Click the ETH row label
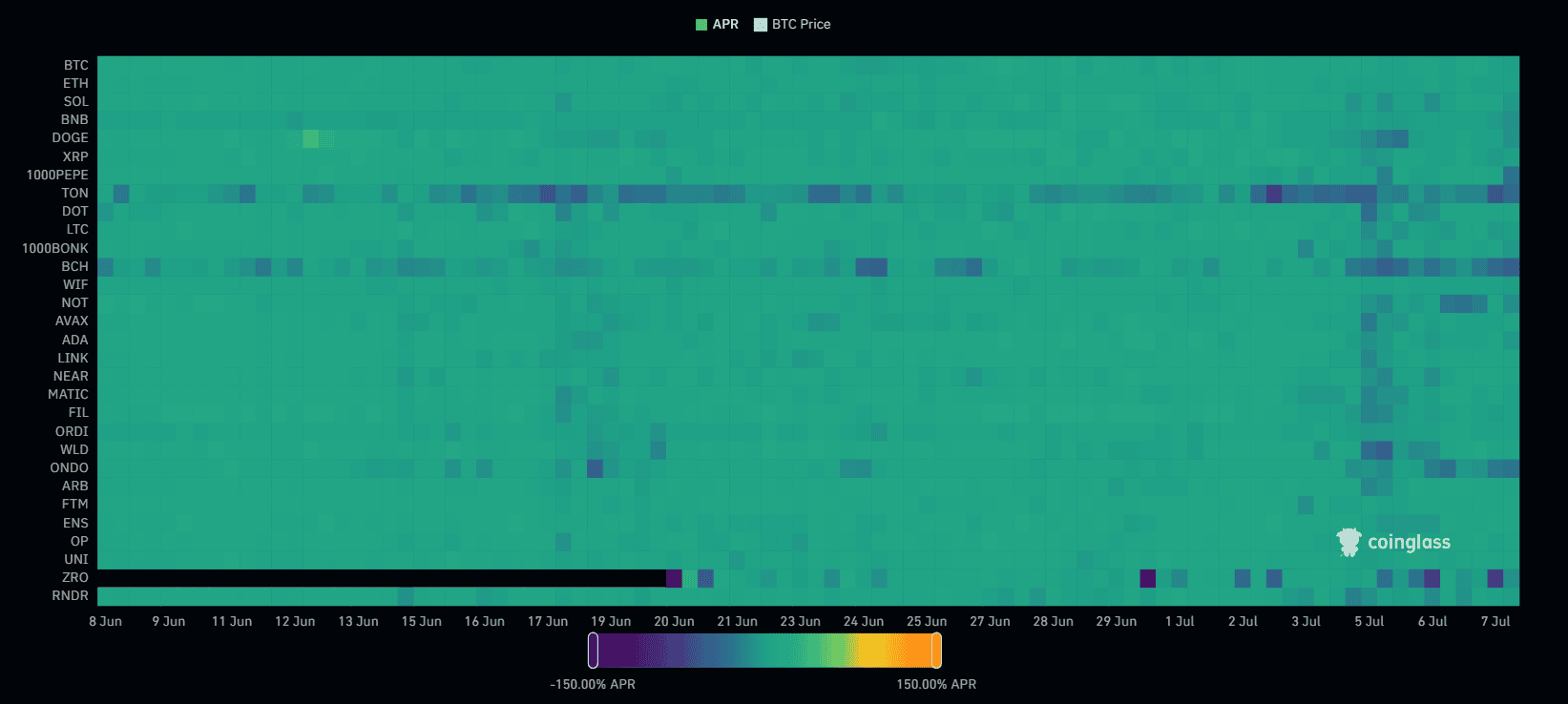Screen dimensions: 1568x704 click(x=76, y=83)
